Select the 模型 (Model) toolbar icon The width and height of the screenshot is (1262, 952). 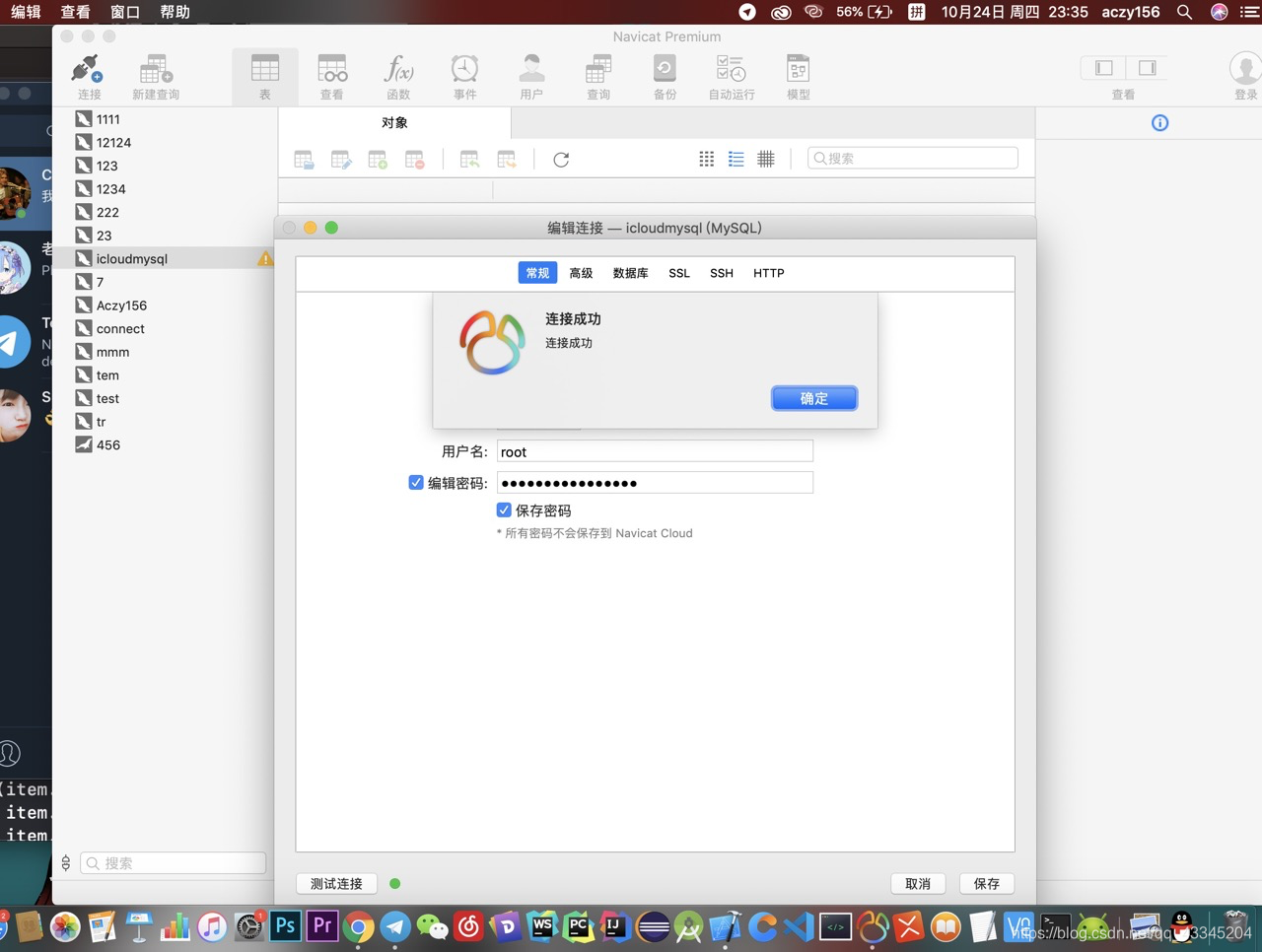(x=799, y=77)
